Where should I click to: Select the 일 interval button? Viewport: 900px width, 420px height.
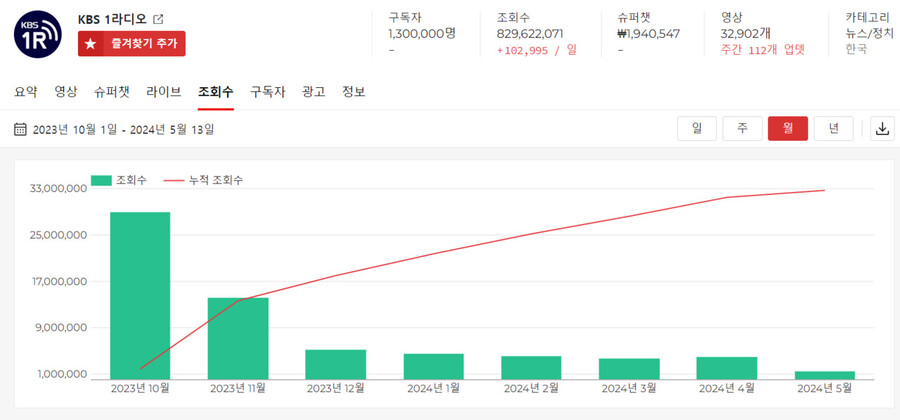tap(697, 129)
